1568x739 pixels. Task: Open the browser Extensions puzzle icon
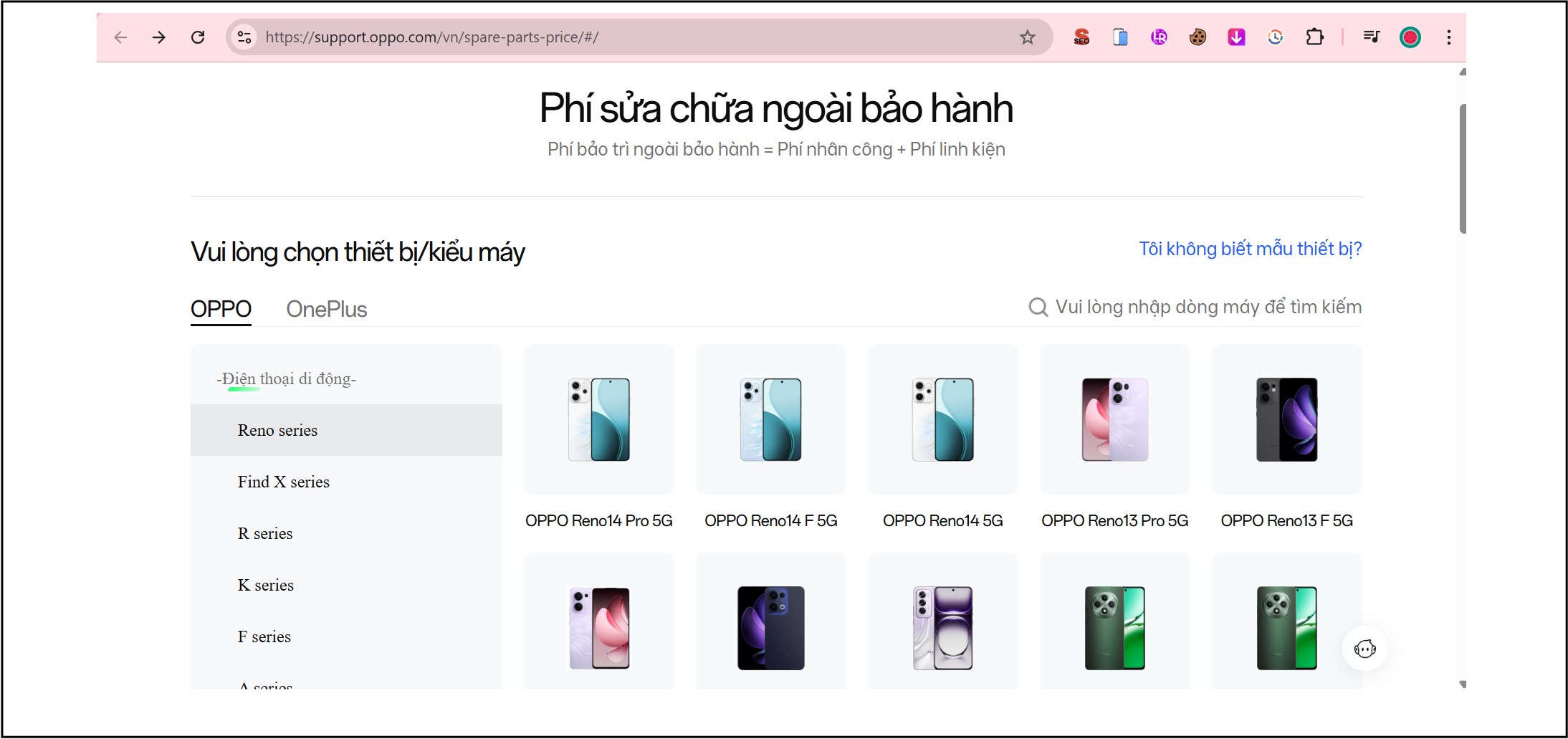point(1316,37)
